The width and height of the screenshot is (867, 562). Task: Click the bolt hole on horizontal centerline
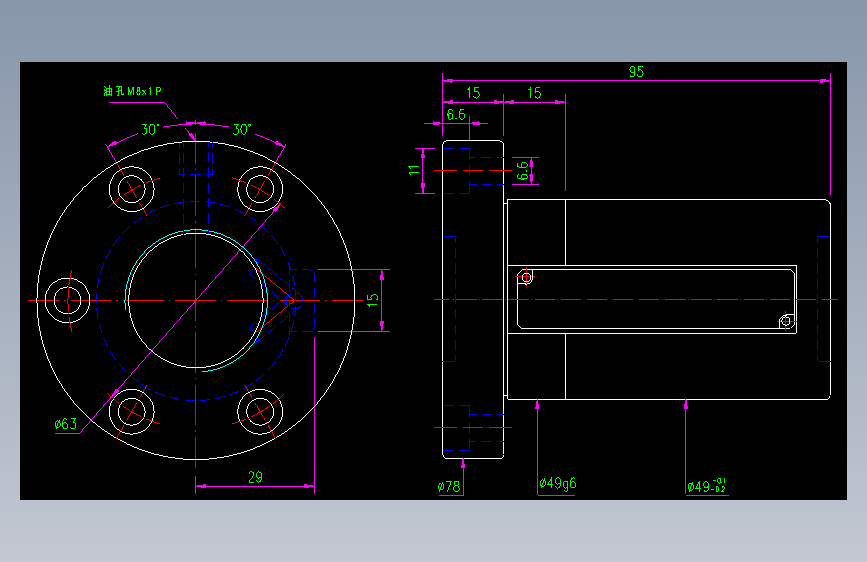coord(67,300)
